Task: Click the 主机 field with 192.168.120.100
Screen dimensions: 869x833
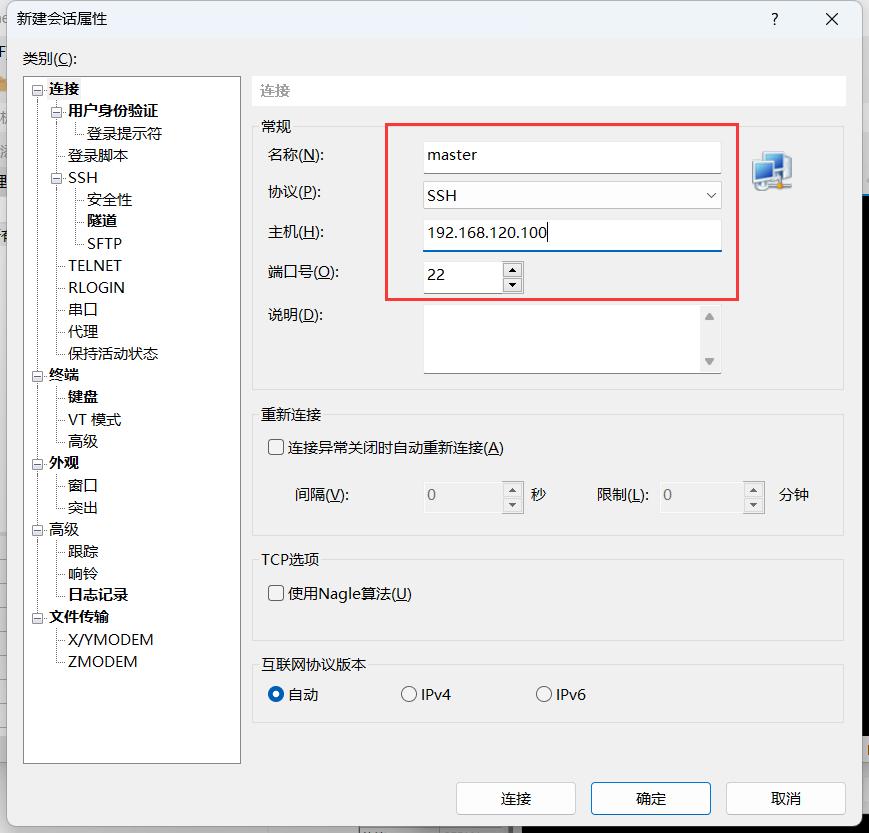Action: coord(572,234)
